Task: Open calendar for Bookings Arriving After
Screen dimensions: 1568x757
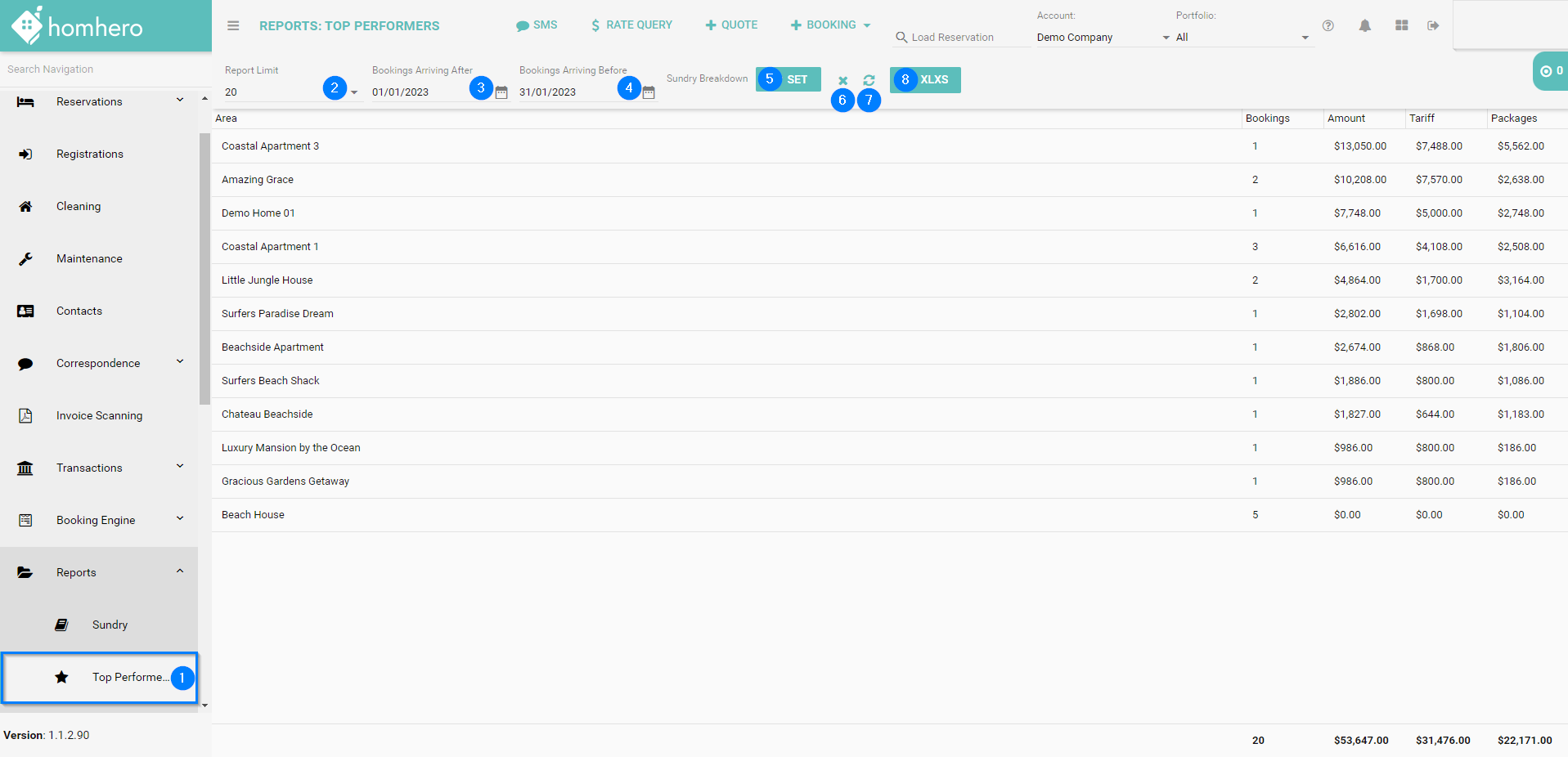Action: (501, 92)
